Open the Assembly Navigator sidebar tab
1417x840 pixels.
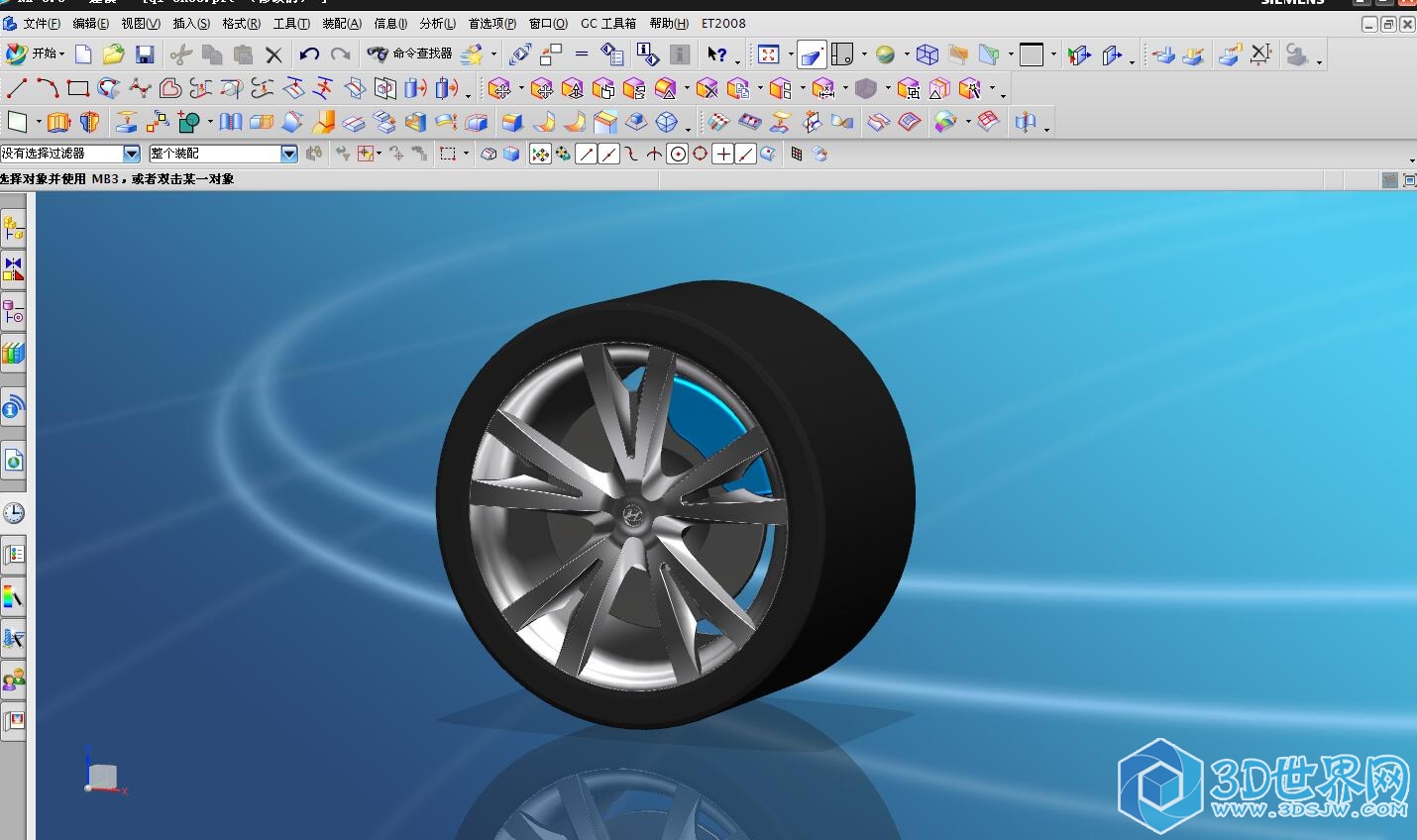click(x=13, y=228)
